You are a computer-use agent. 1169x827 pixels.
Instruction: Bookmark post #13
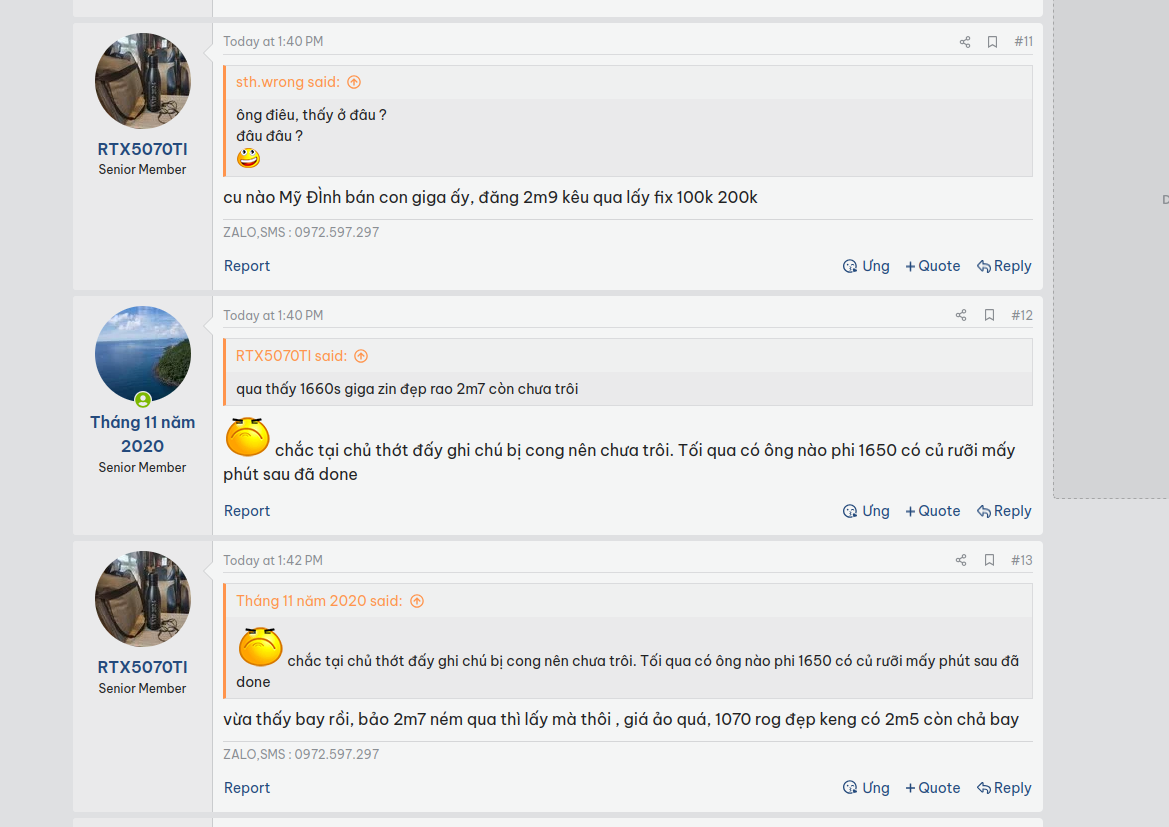pos(989,560)
